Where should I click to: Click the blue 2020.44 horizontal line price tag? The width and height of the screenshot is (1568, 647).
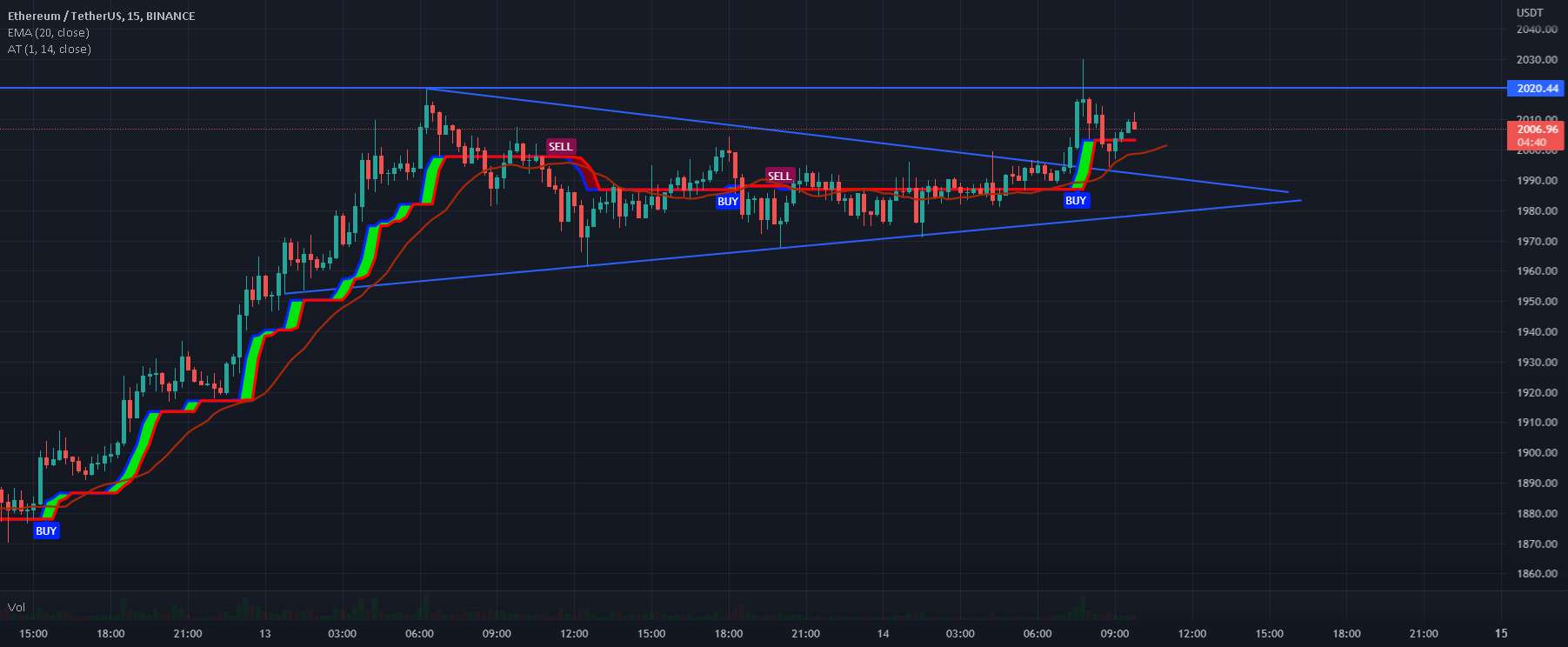[1536, 89]
